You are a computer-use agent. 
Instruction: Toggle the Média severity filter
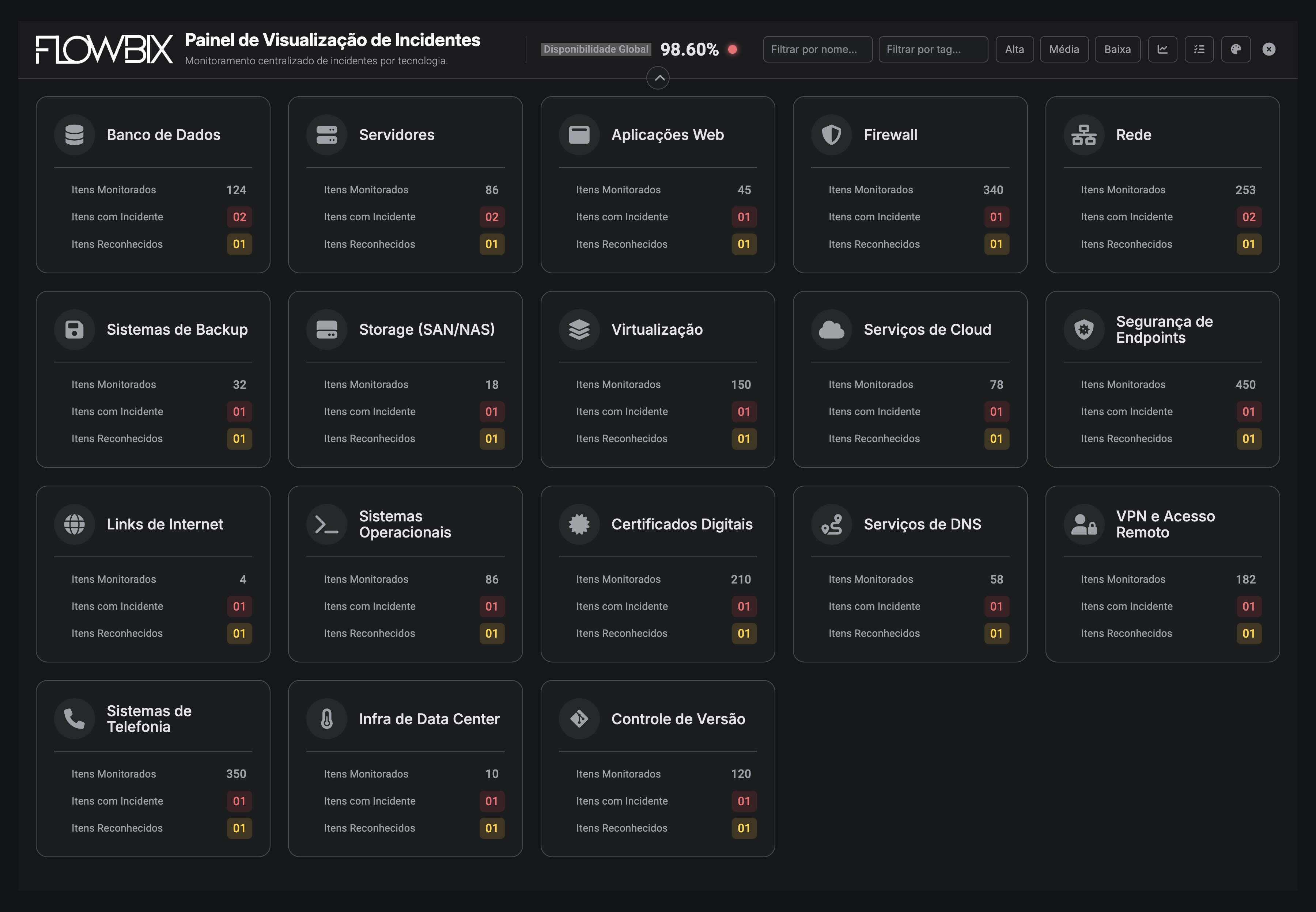point(1064,49)
